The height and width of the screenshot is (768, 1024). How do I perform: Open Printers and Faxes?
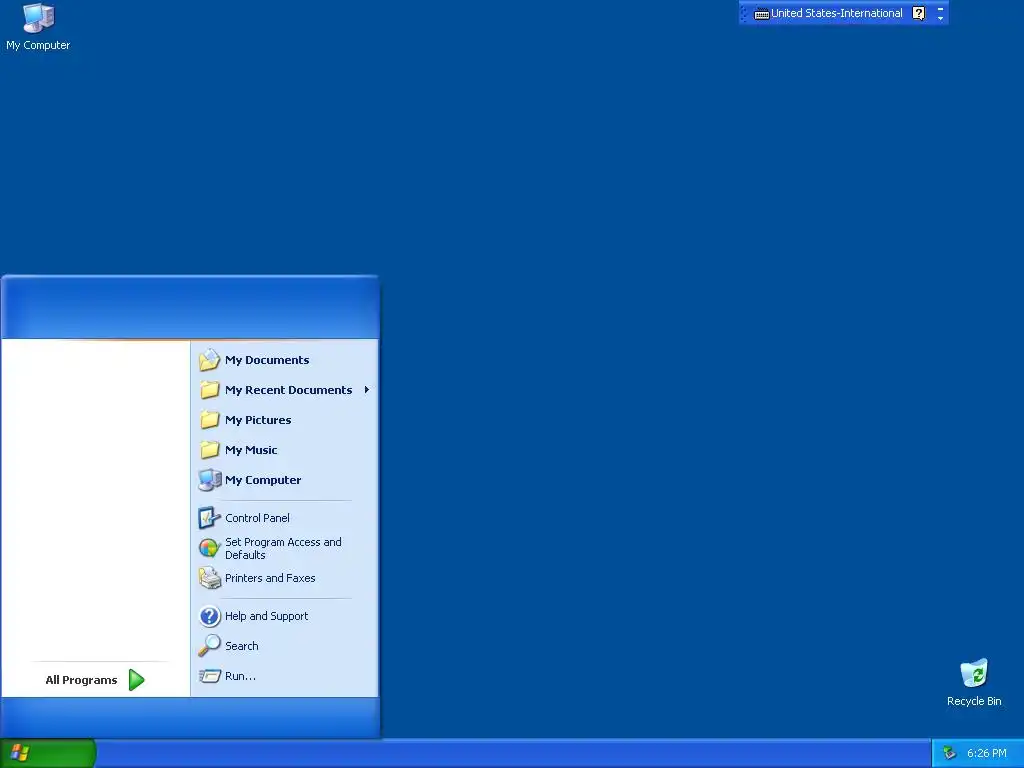[x=285, y=578]
